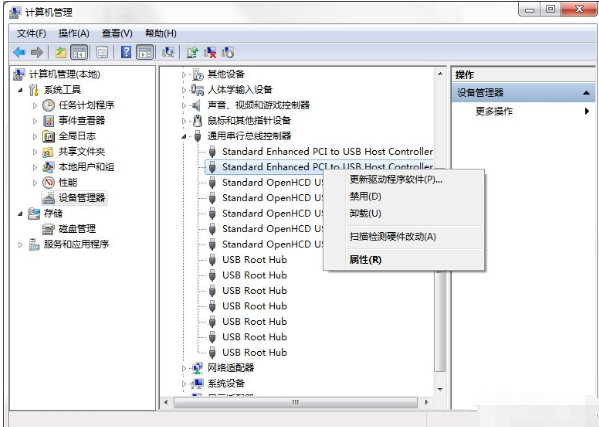Open the 查看(V) menu

[x=117, y=34]
